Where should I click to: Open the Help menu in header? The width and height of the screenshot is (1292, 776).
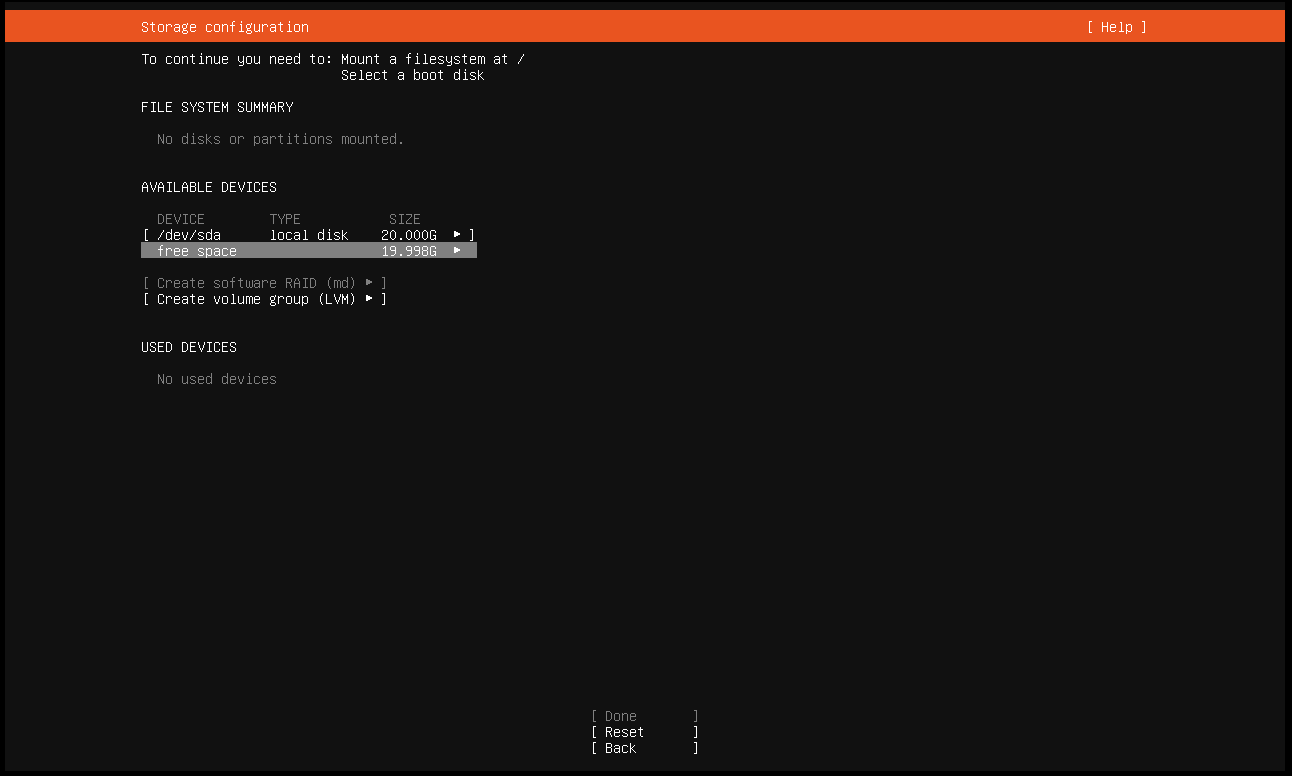coord(1116,27)
